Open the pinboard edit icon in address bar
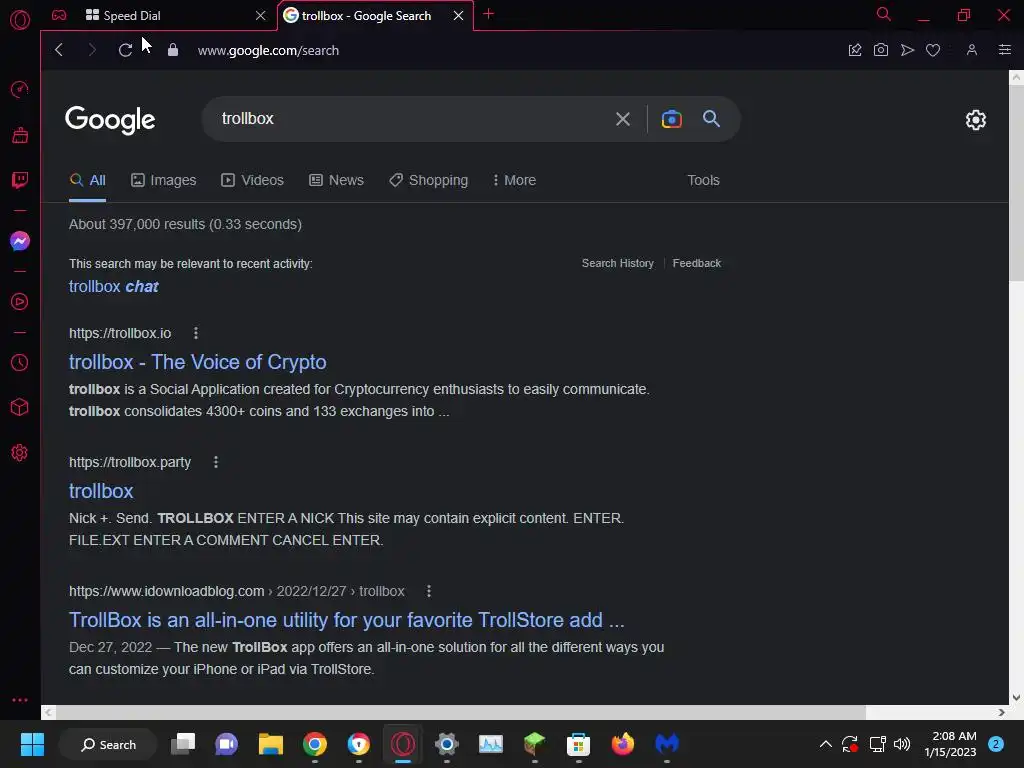Image resolution: width=1024 pixels, height=768 pixels. [854, 50]
